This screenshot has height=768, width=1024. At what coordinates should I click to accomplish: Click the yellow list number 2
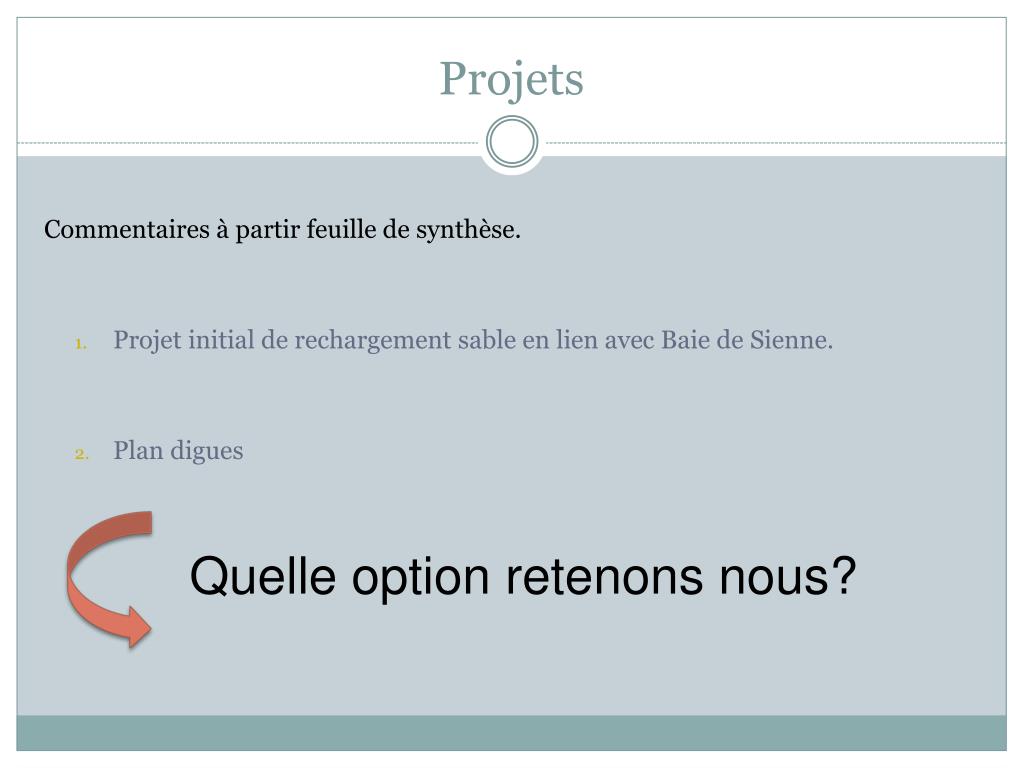[x=81, y=453]
